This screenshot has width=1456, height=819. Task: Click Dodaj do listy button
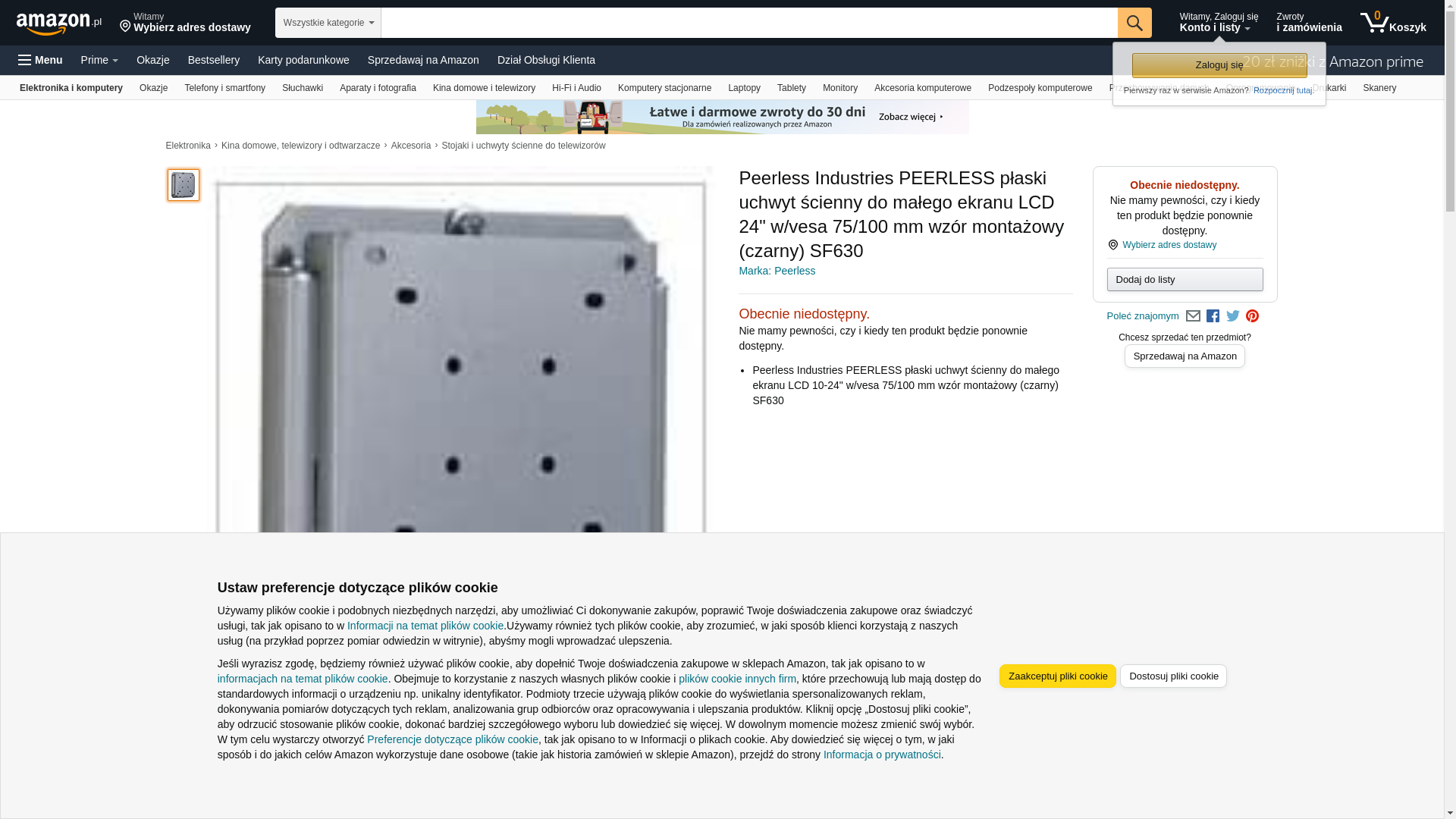1185,280
